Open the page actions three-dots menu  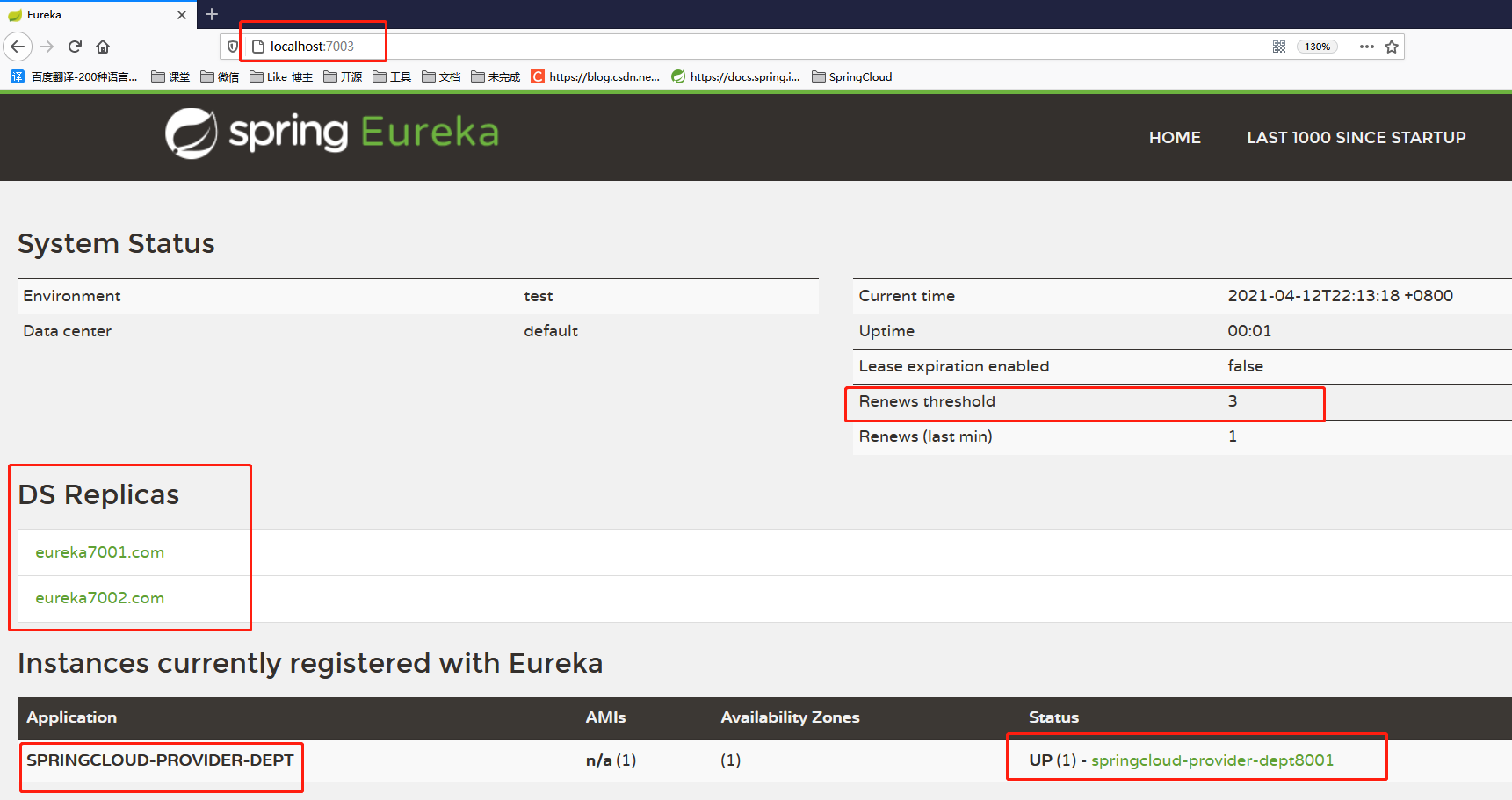(1367, 47)
